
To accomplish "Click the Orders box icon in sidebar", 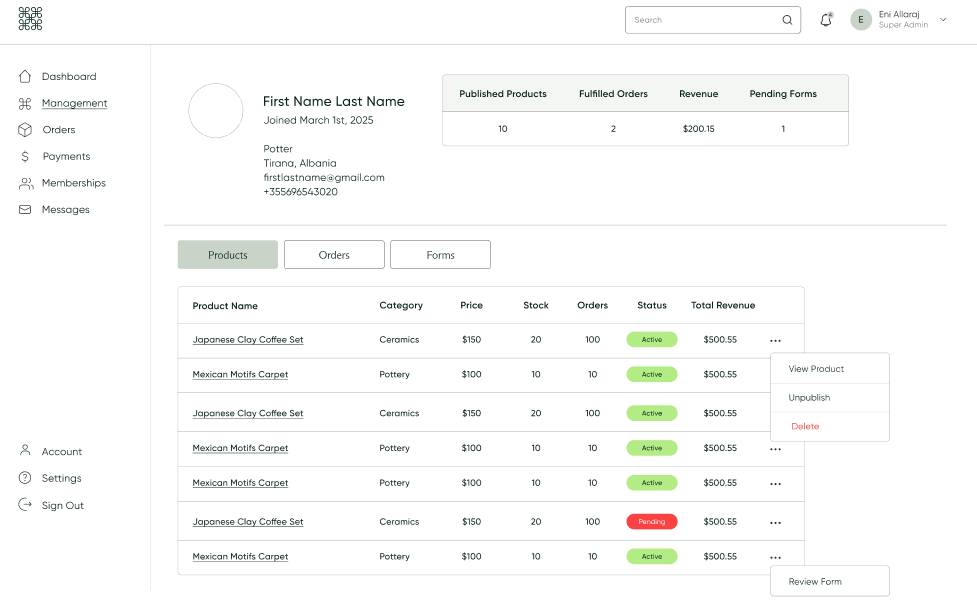I will click(24, 129).
